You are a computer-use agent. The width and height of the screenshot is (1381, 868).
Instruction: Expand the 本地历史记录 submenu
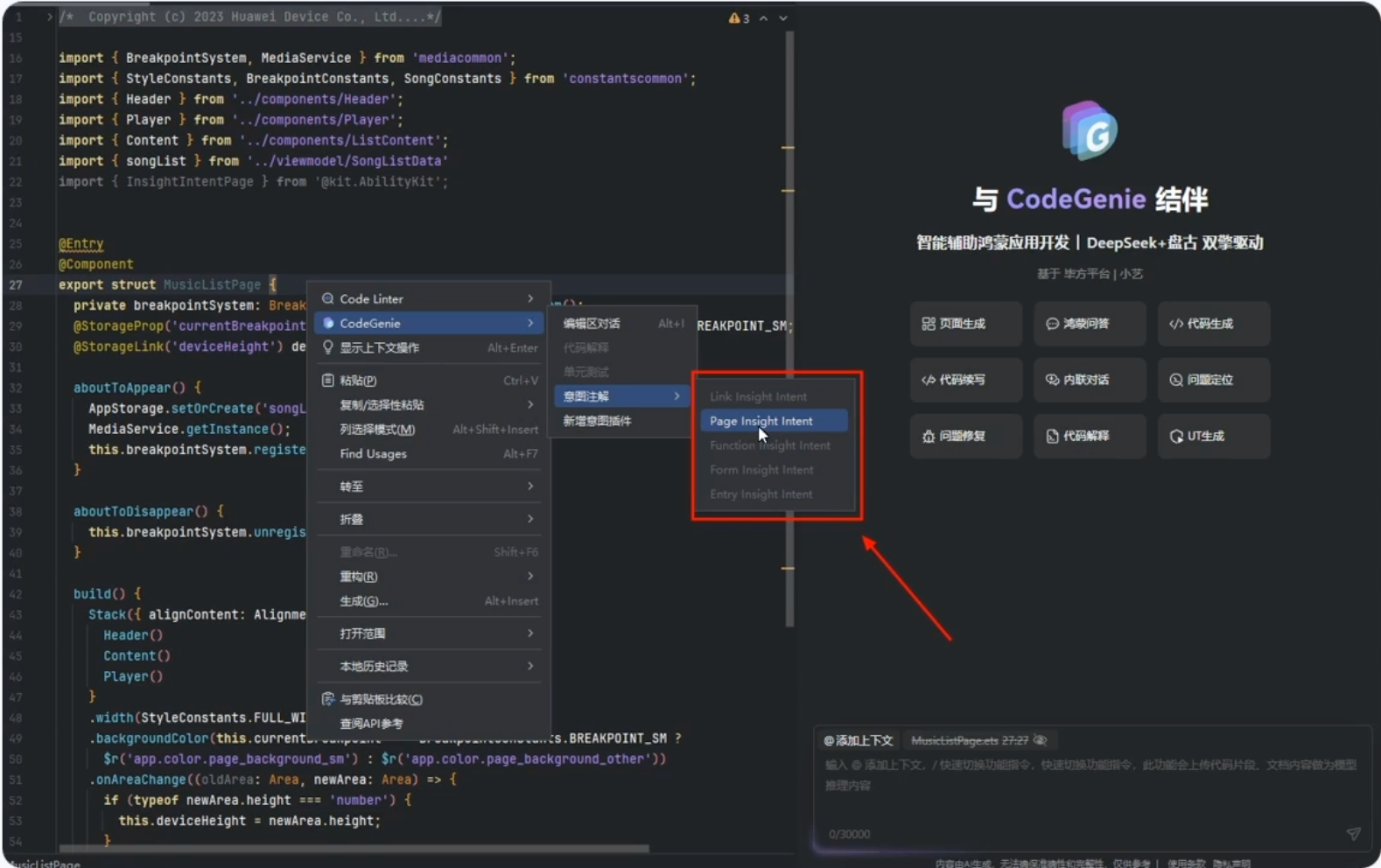(x=429, y=667)
